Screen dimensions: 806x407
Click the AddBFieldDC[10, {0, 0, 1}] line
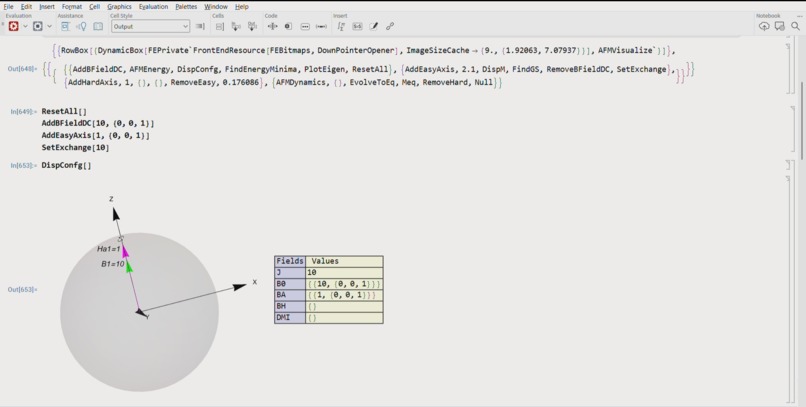[x=98, y=123]
